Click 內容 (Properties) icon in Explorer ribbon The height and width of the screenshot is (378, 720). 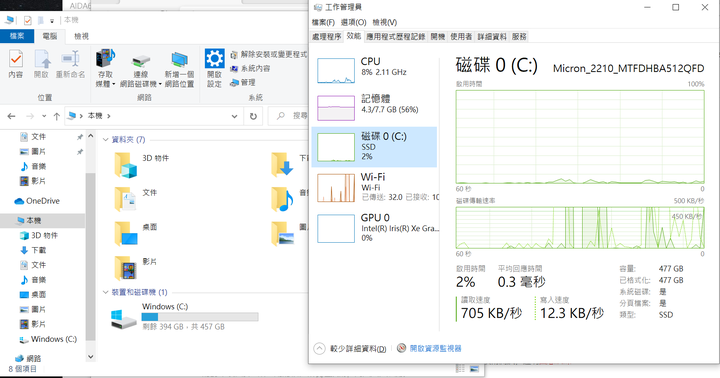pos(16,64)
